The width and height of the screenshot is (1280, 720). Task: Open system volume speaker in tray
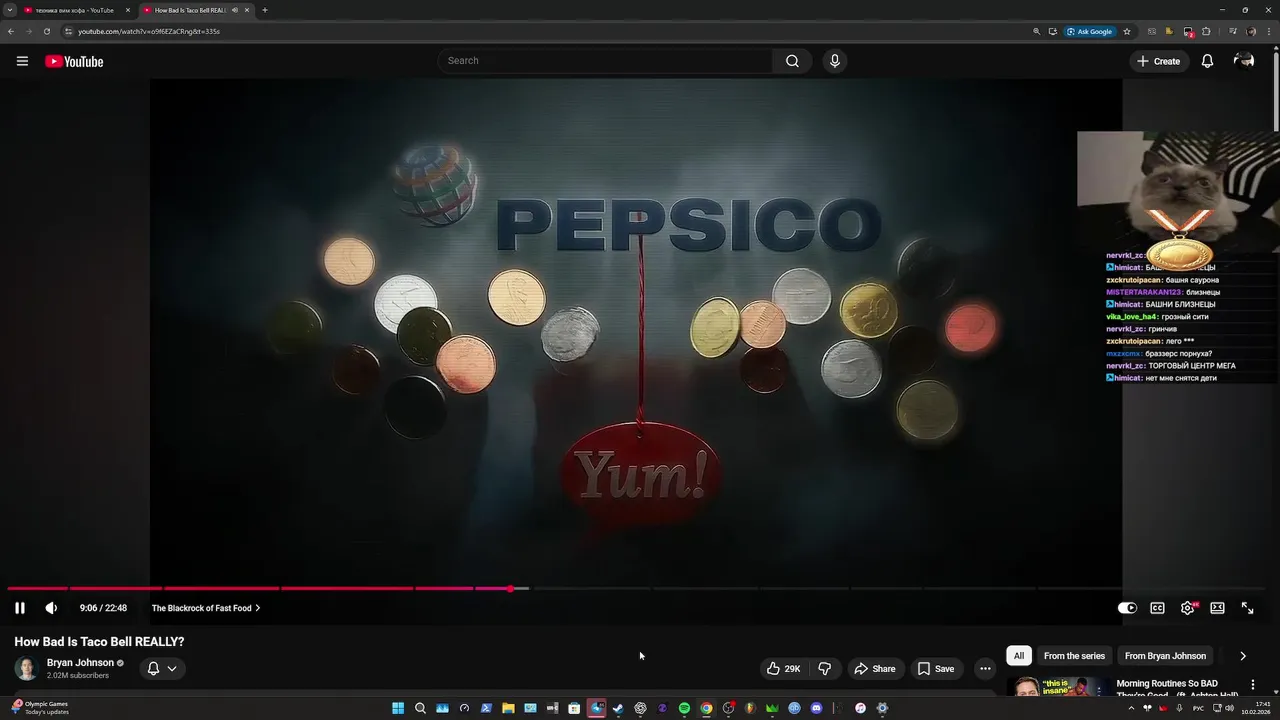[1229, 708]
